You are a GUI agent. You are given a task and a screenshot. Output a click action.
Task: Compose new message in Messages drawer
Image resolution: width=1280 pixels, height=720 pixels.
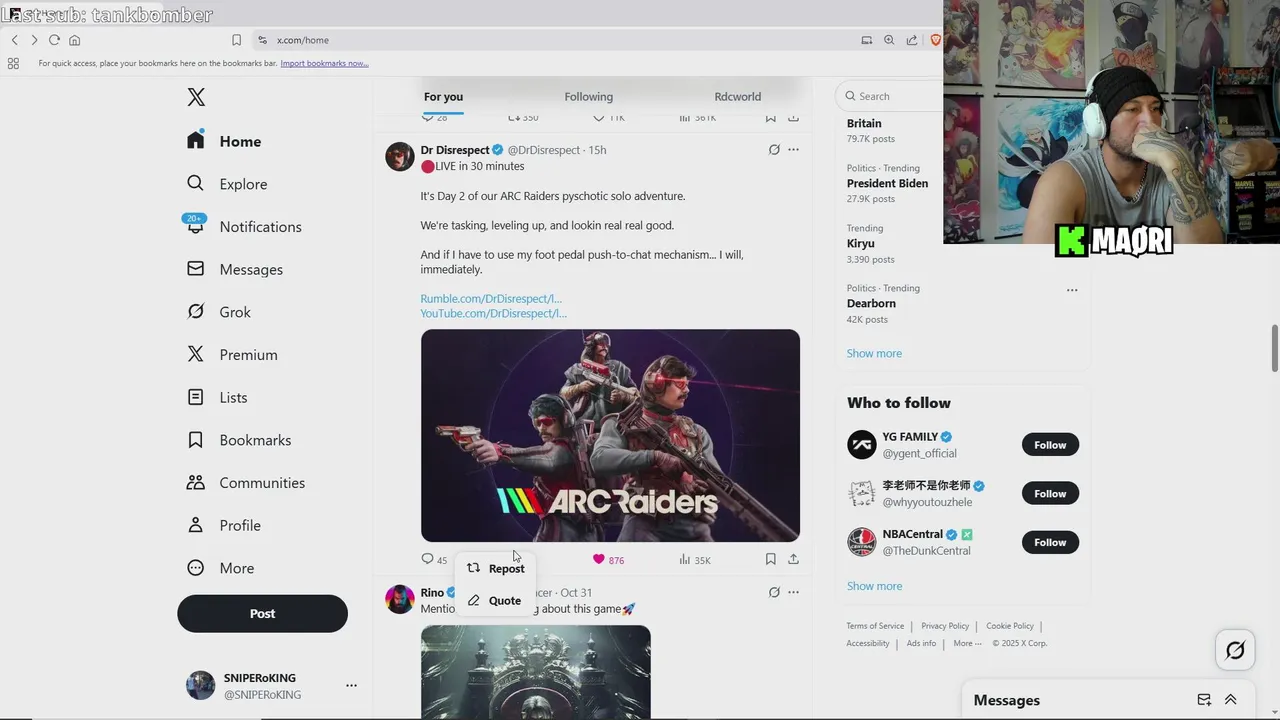pyautogui.click(x=1204, y=700)
